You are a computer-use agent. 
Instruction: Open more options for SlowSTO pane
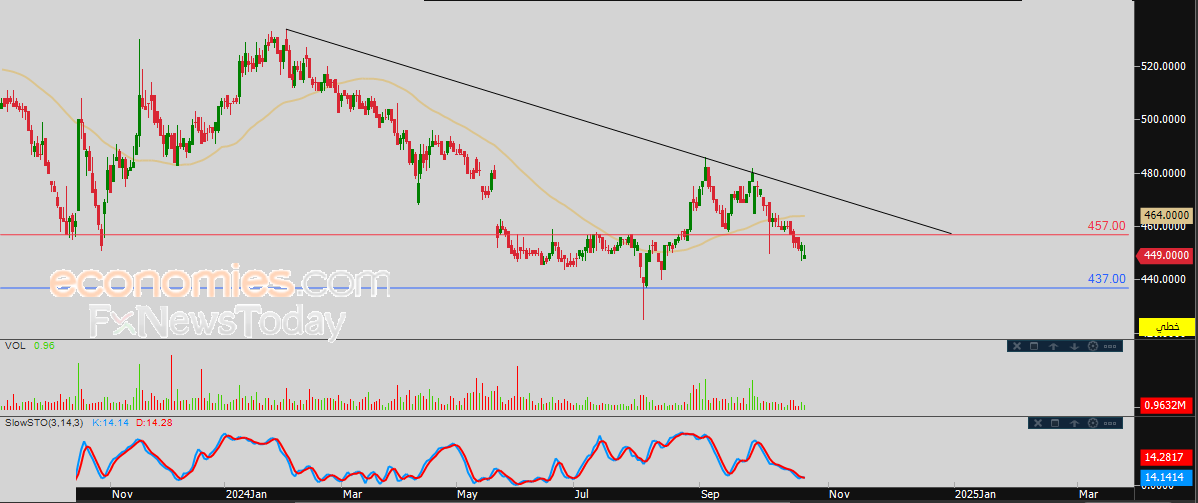(1110, 423)
